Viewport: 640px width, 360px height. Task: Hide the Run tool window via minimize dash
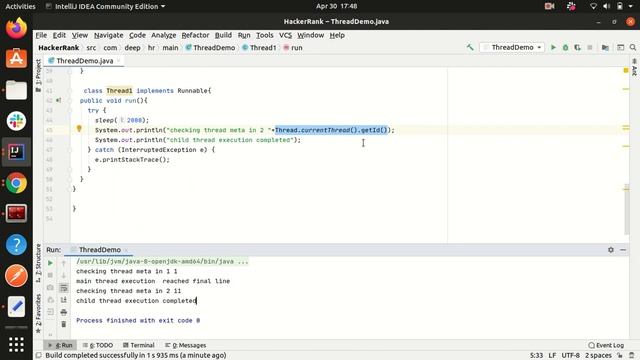623,250
